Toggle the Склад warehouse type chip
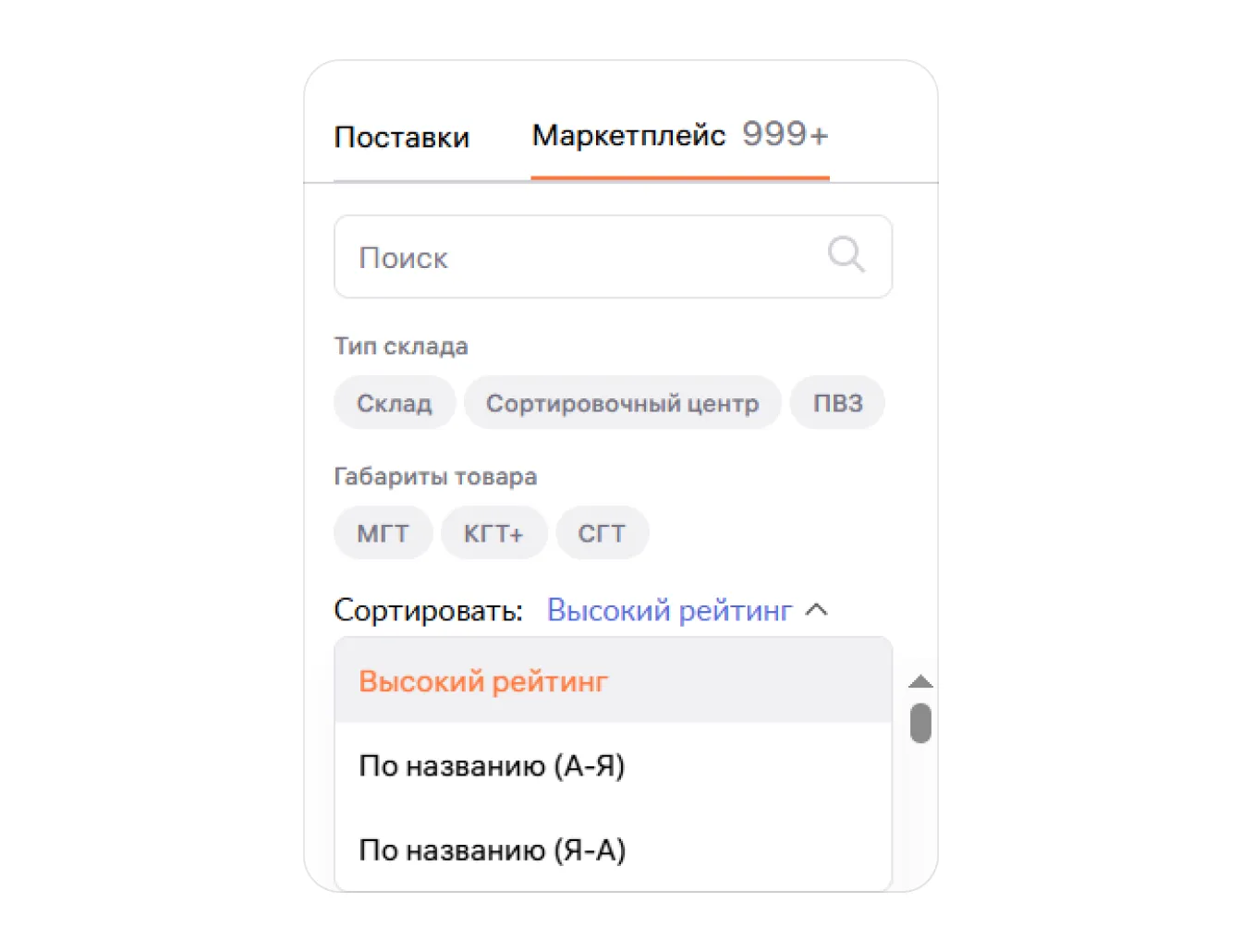 tap(395, 403)
